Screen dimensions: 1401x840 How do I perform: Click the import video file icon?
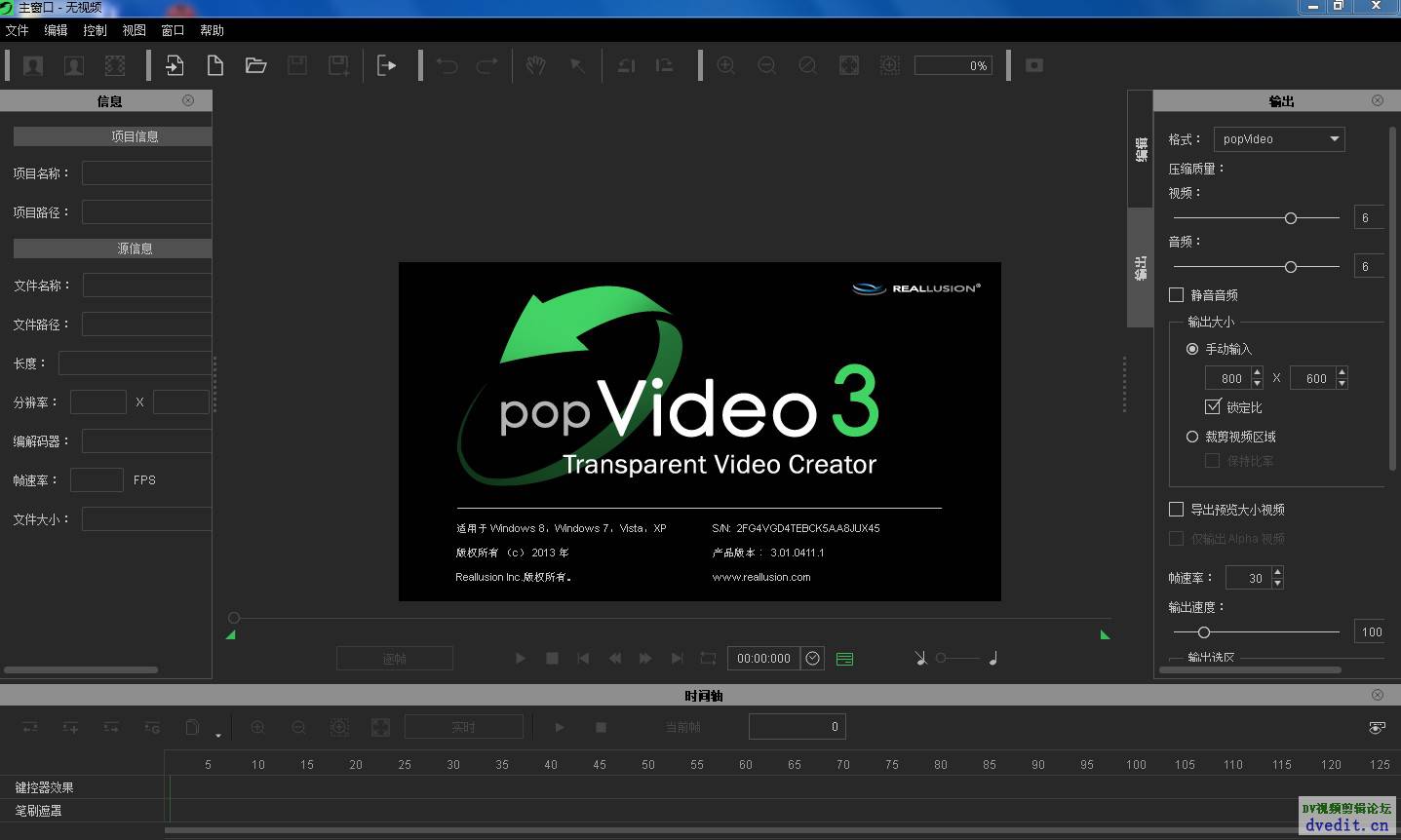pyautogui.click(x=175, y=65)
